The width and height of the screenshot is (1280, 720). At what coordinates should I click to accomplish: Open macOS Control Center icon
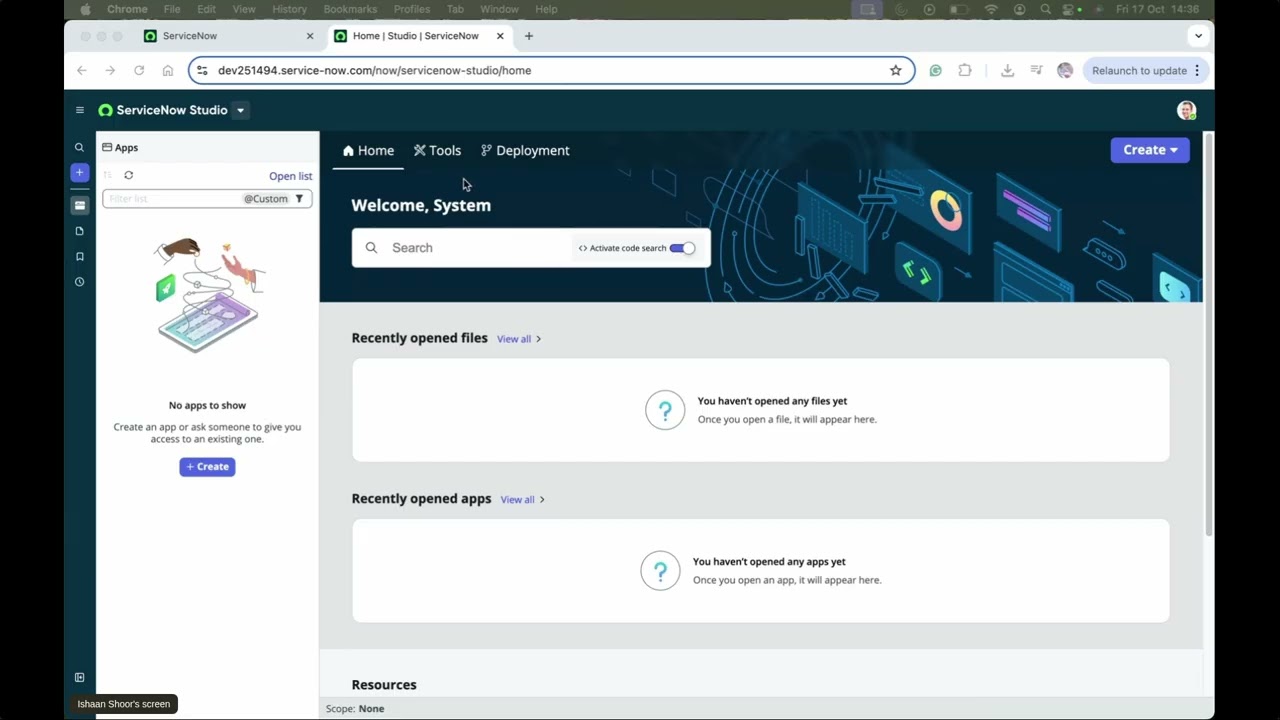pos(1070,9)
